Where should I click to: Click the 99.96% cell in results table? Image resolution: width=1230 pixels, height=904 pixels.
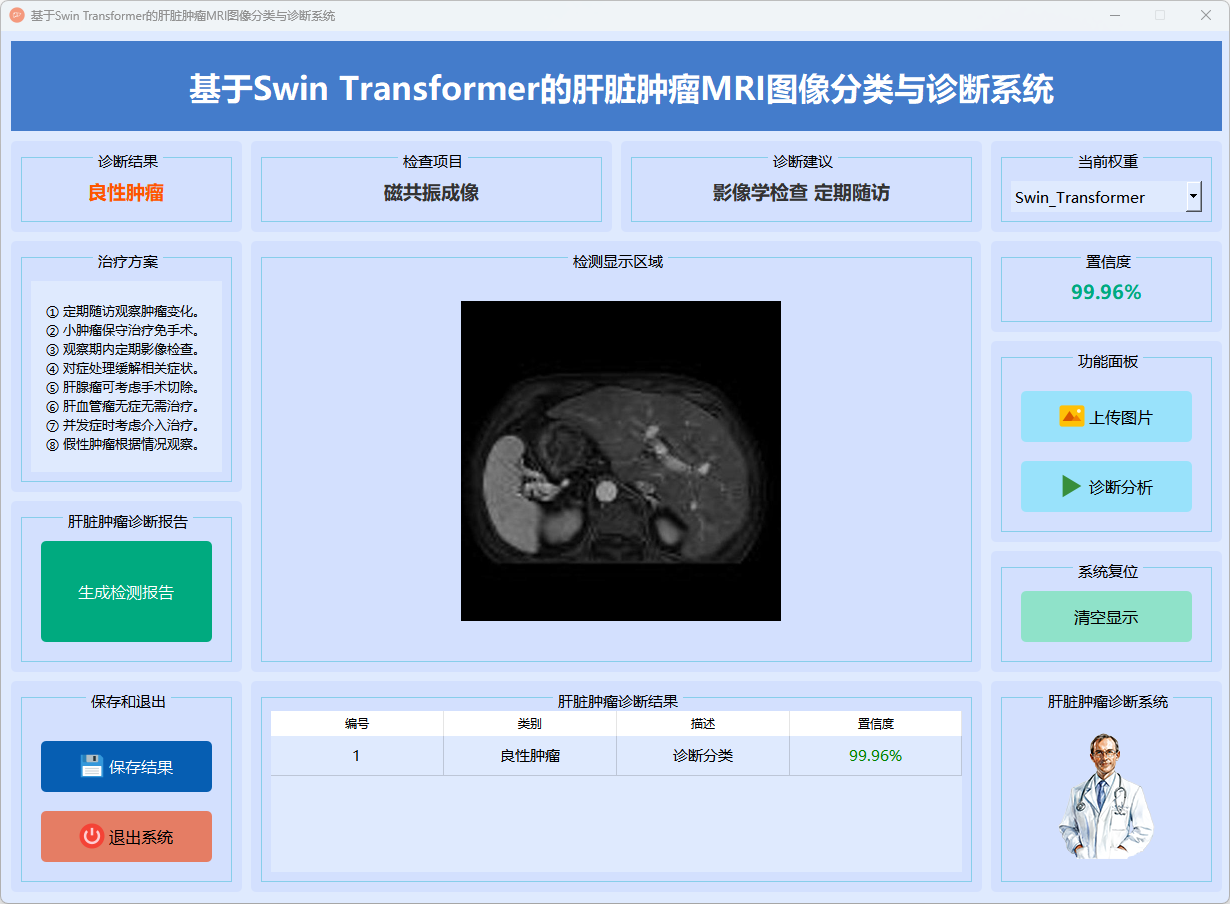(875, 756)
